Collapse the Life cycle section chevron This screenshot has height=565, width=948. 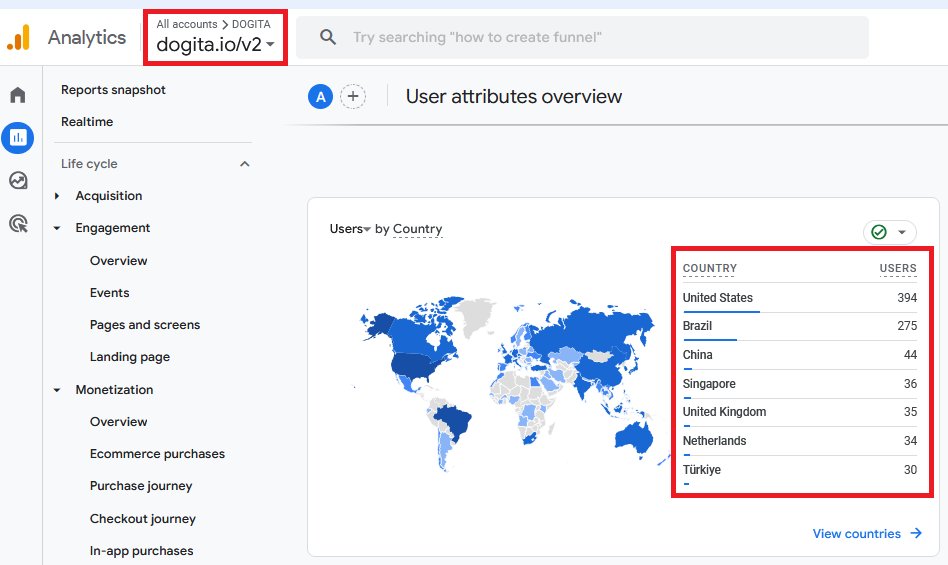coord(245,164)
